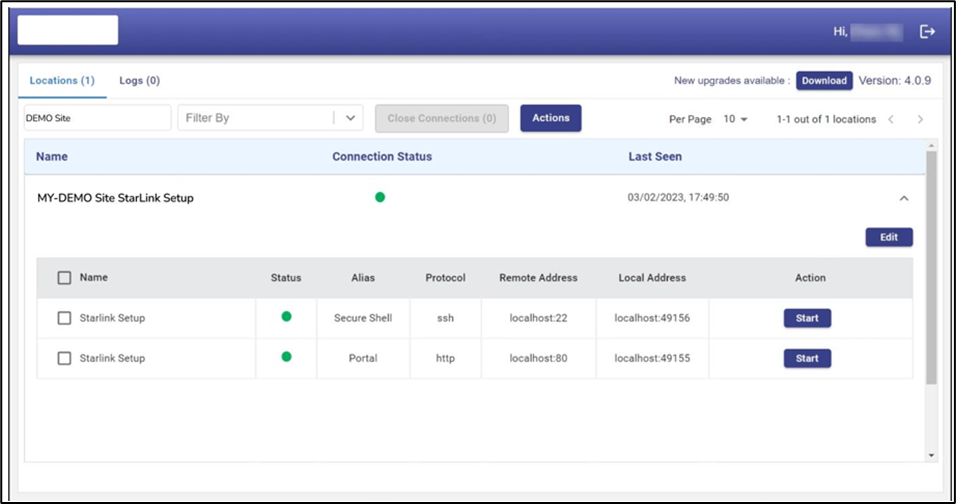This screenshot has height=504, width=956.
Task: Open the Filter By dropdown
Action: pyautogui.click(x=349, y=118)
